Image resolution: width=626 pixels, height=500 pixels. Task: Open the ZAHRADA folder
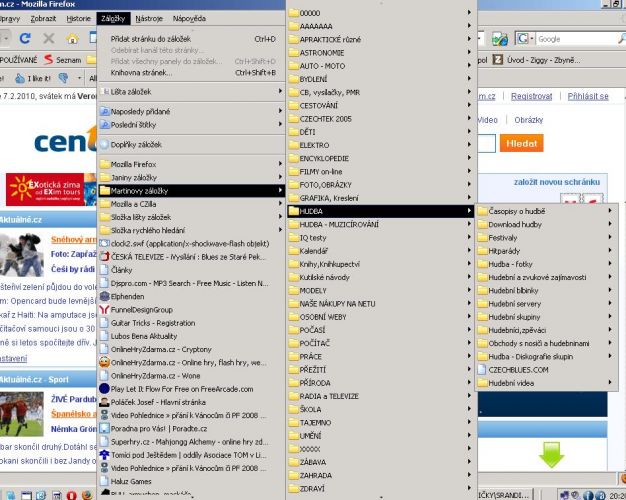380,475
